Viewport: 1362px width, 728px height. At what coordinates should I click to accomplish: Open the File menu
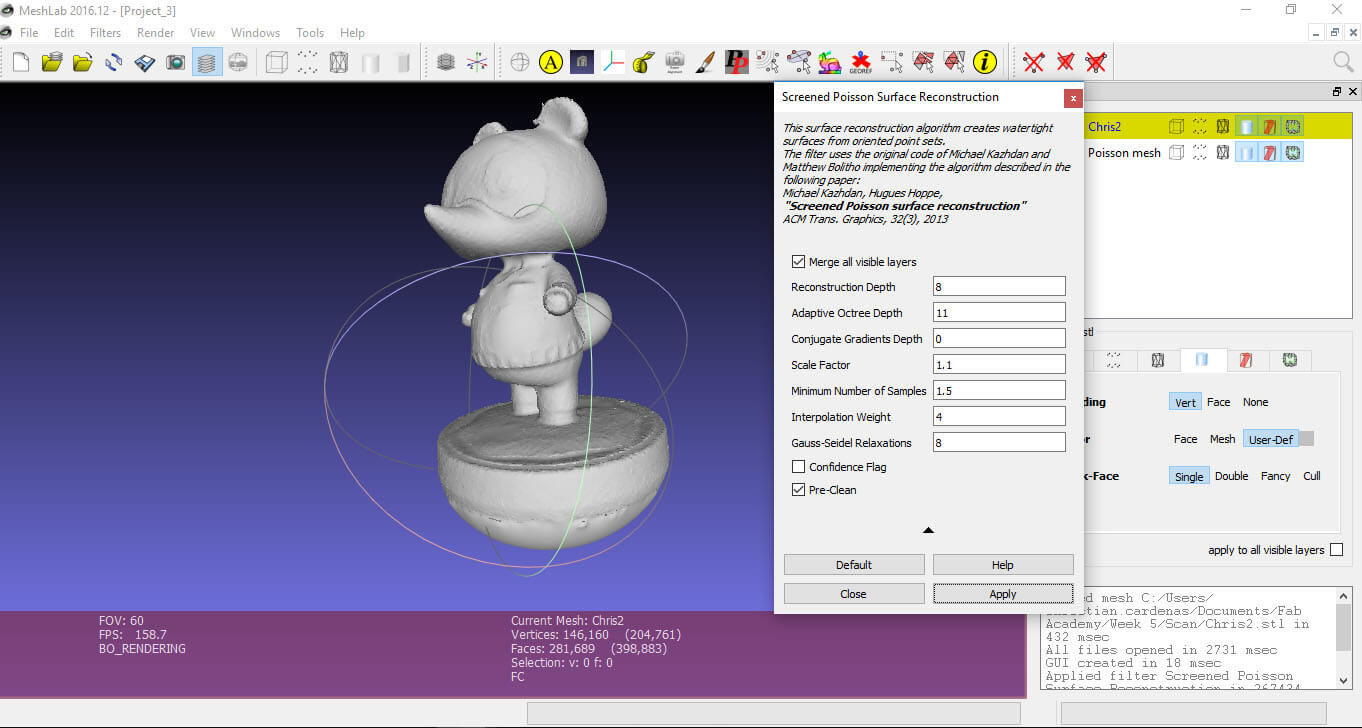click(x=29, y=33)
